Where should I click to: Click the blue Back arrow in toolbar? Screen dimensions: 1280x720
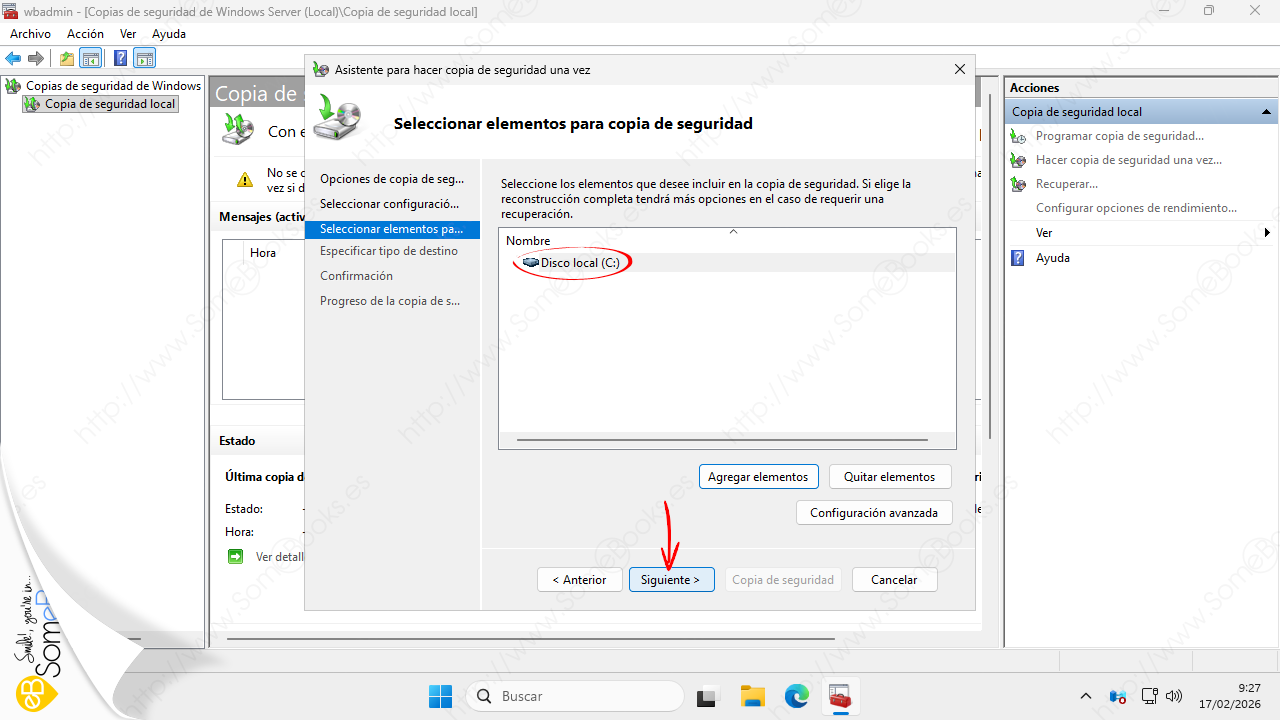click(13, 58)
